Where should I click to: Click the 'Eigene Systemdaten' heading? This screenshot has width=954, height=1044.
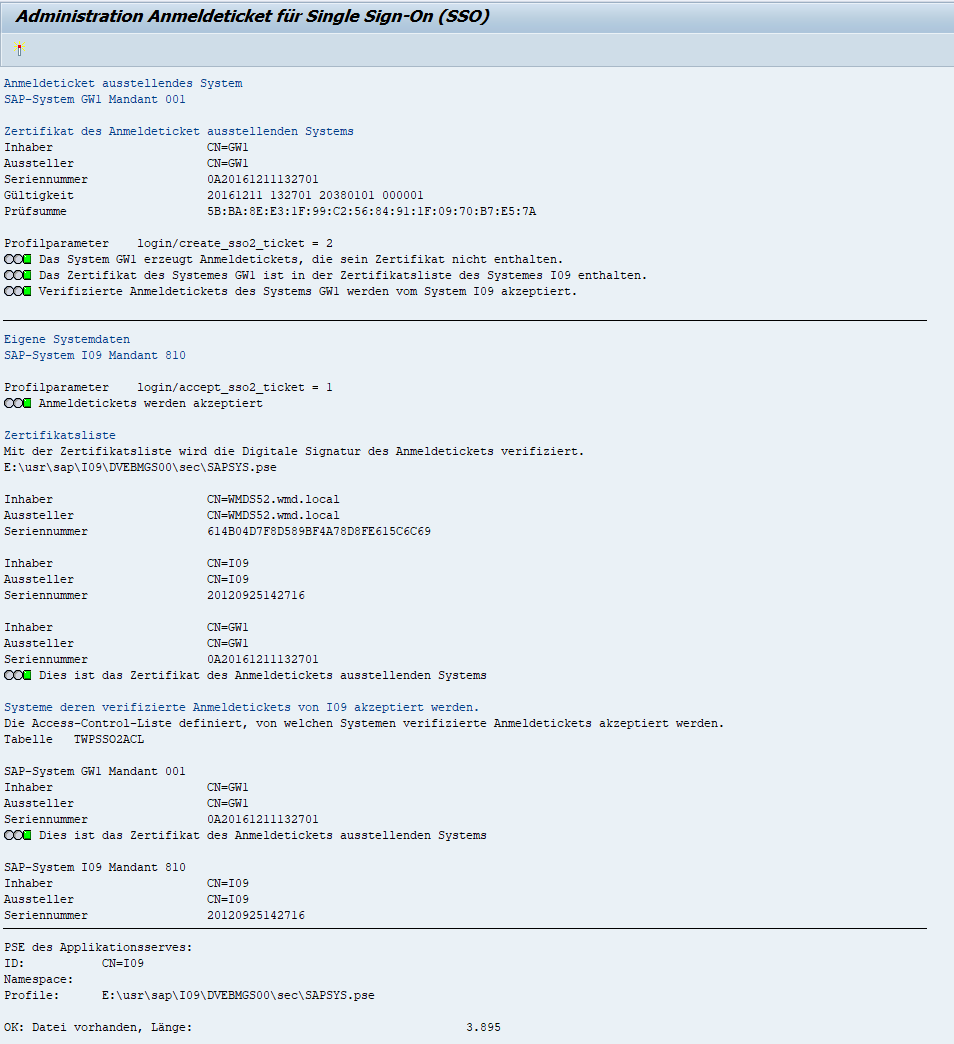[x=67, y=340]
